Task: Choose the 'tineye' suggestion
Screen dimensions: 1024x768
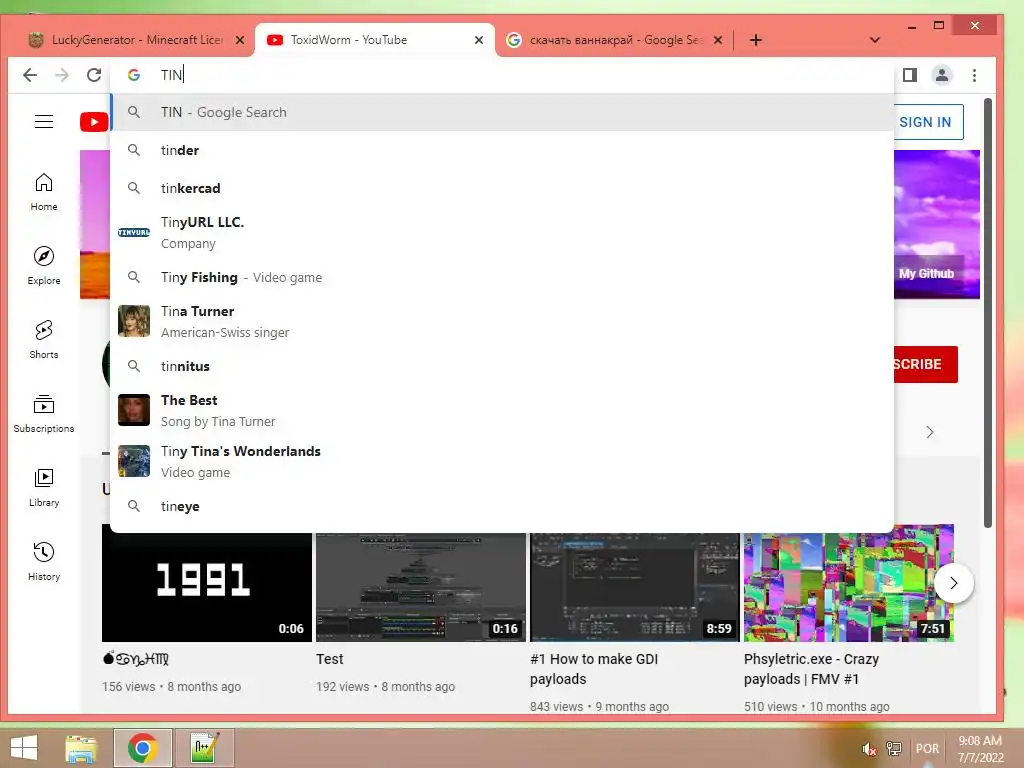Action: pyautogui.click(x=502, y=506)
